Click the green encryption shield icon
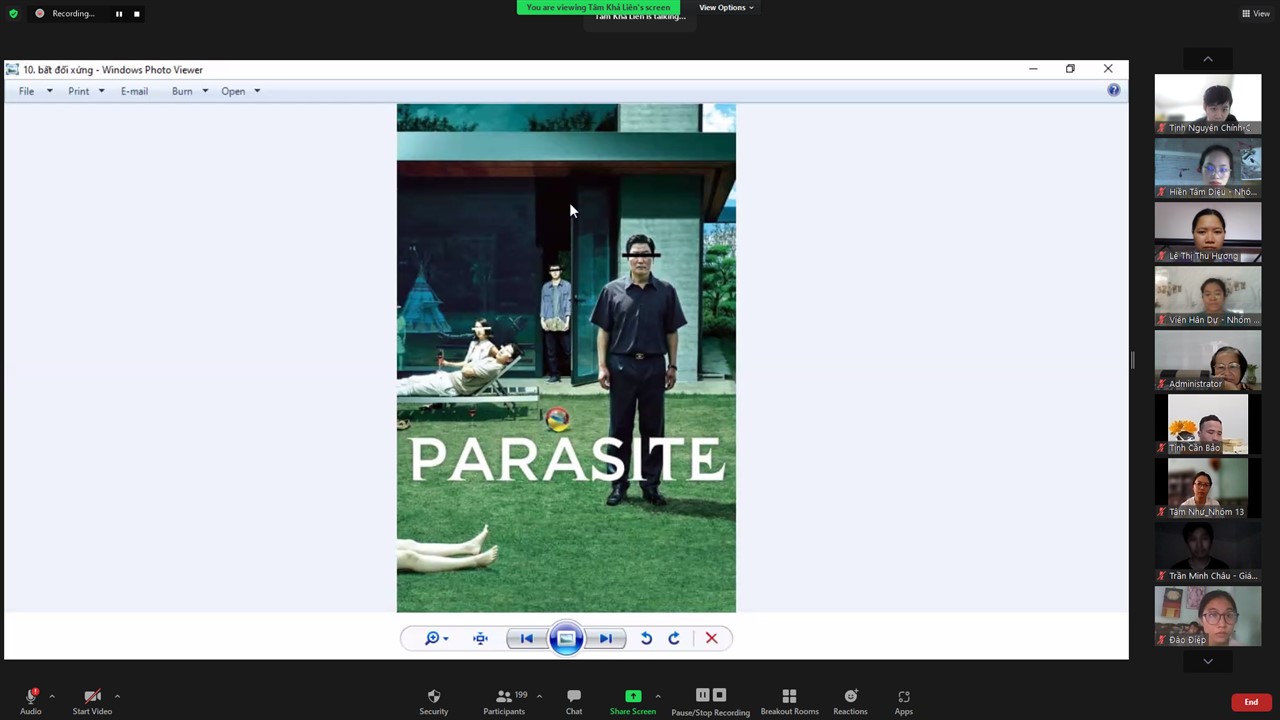The height and width of the screenshot is (720, 1280). pyautogui.click(x=13, y=14)
